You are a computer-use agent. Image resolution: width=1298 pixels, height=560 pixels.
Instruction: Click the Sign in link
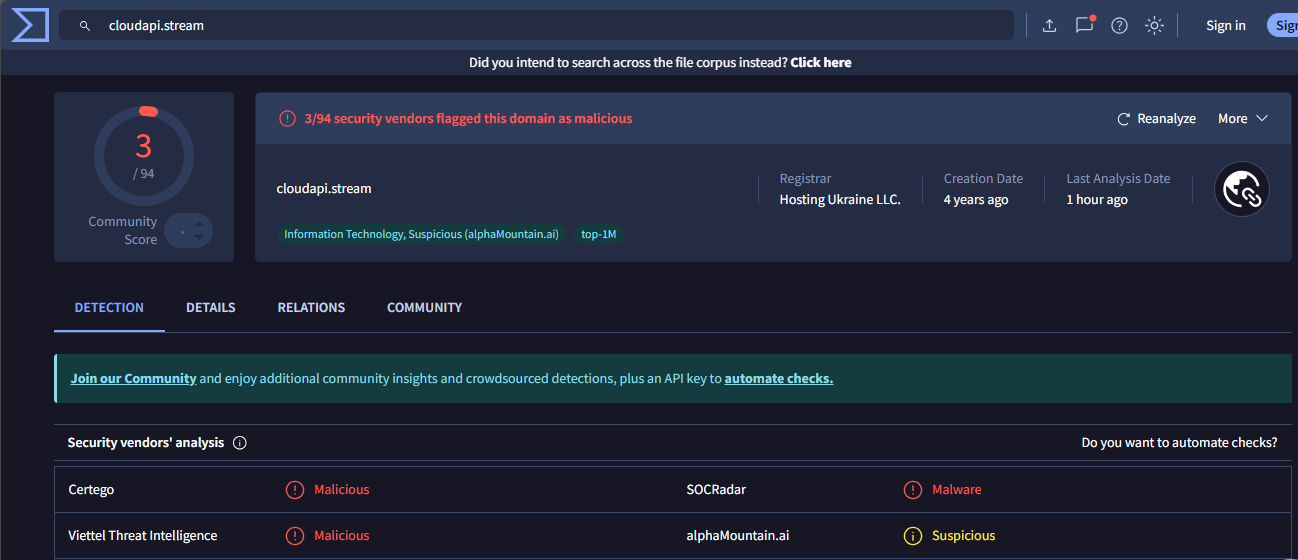[1226, 26]
